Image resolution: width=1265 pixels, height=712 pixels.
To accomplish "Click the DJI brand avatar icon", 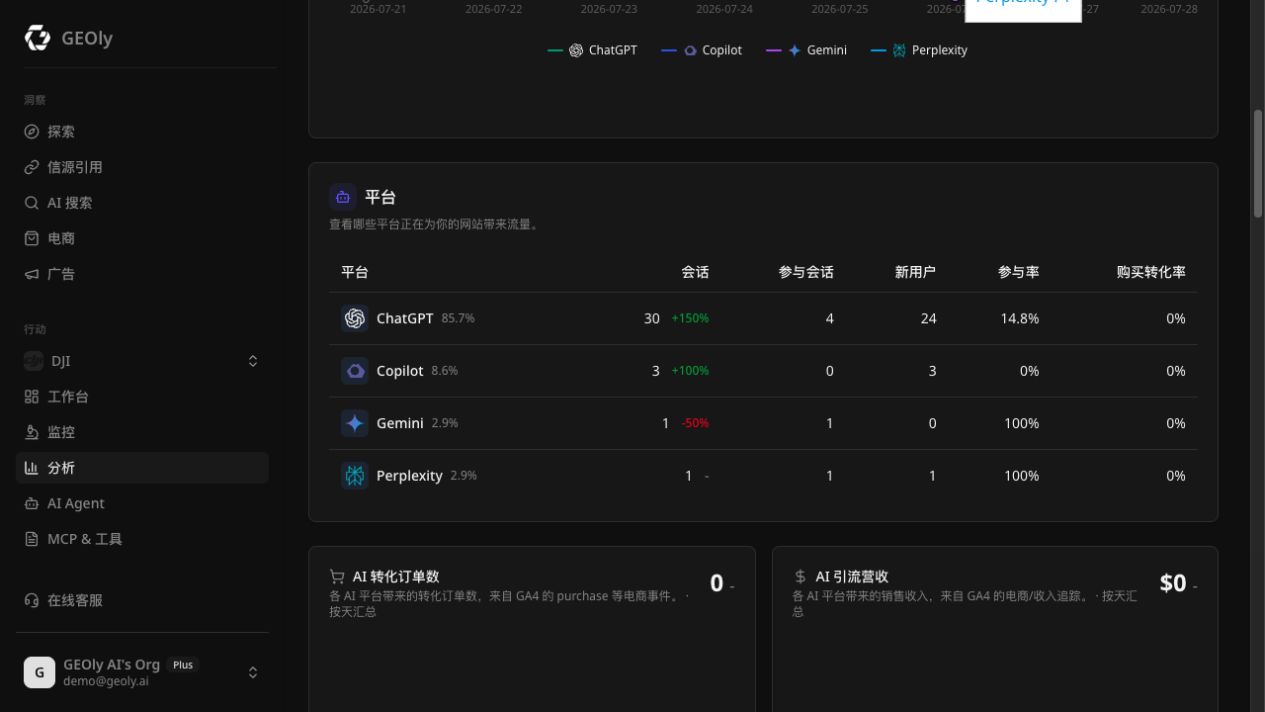I will [33, 361].
